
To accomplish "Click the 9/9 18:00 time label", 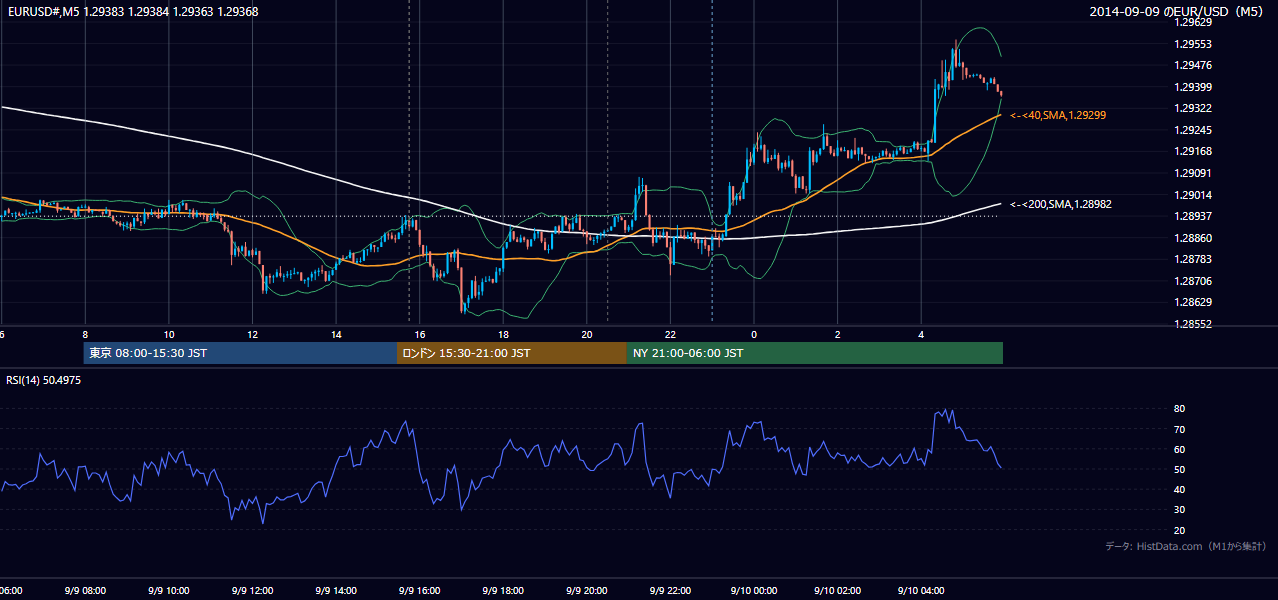I will click(x=503, y=590).
